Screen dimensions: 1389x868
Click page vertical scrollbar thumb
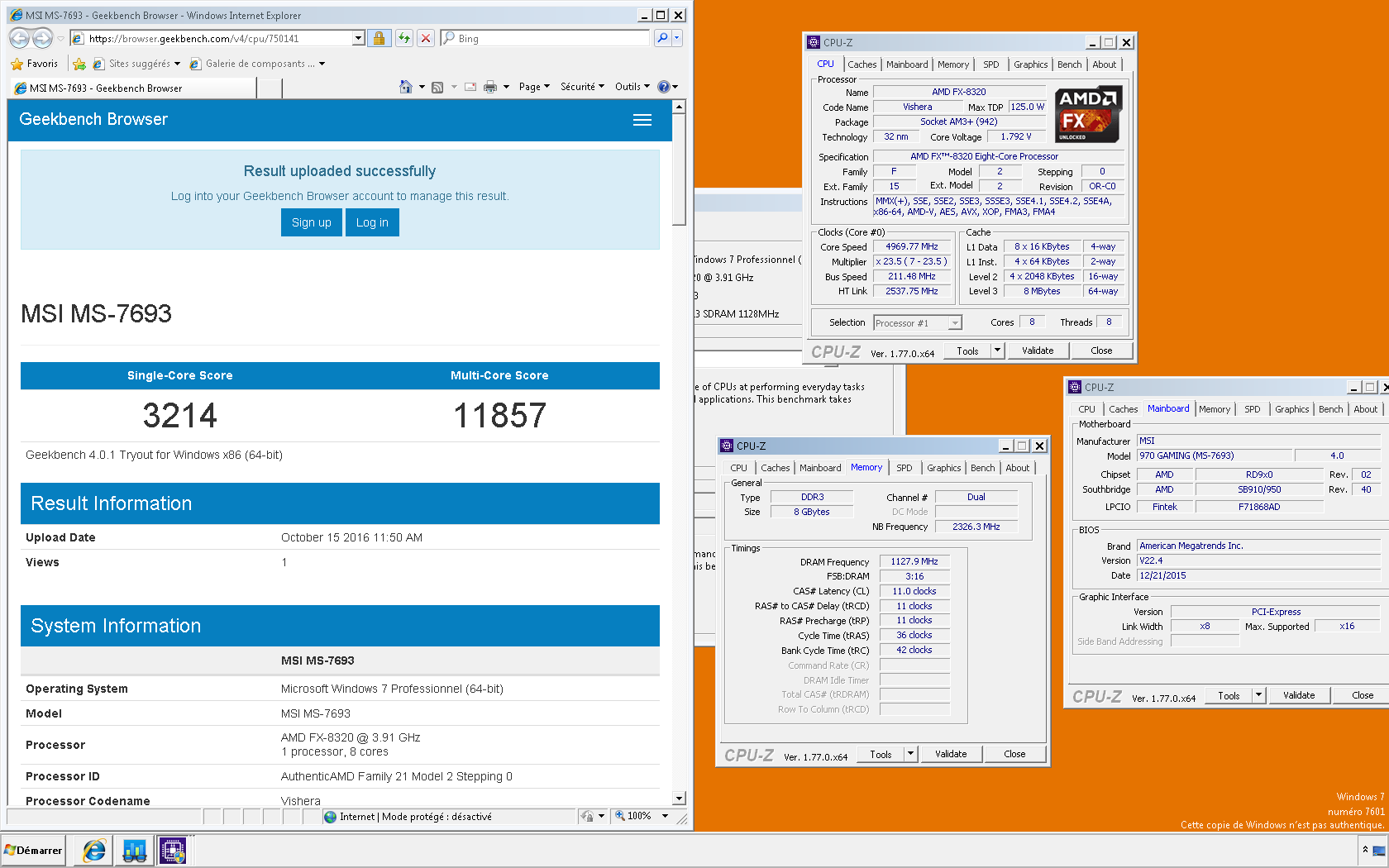click(x=679, y=169)
